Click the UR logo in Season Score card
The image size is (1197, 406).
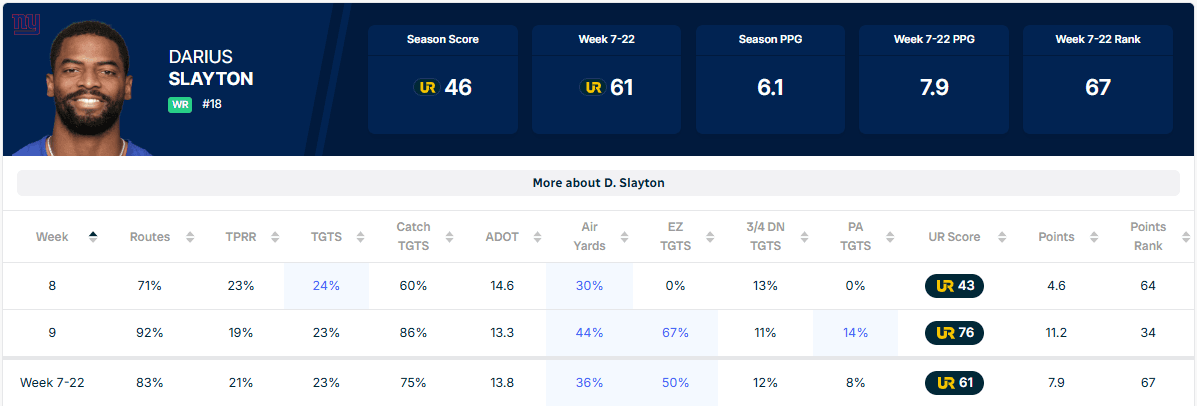coord(426,88)
